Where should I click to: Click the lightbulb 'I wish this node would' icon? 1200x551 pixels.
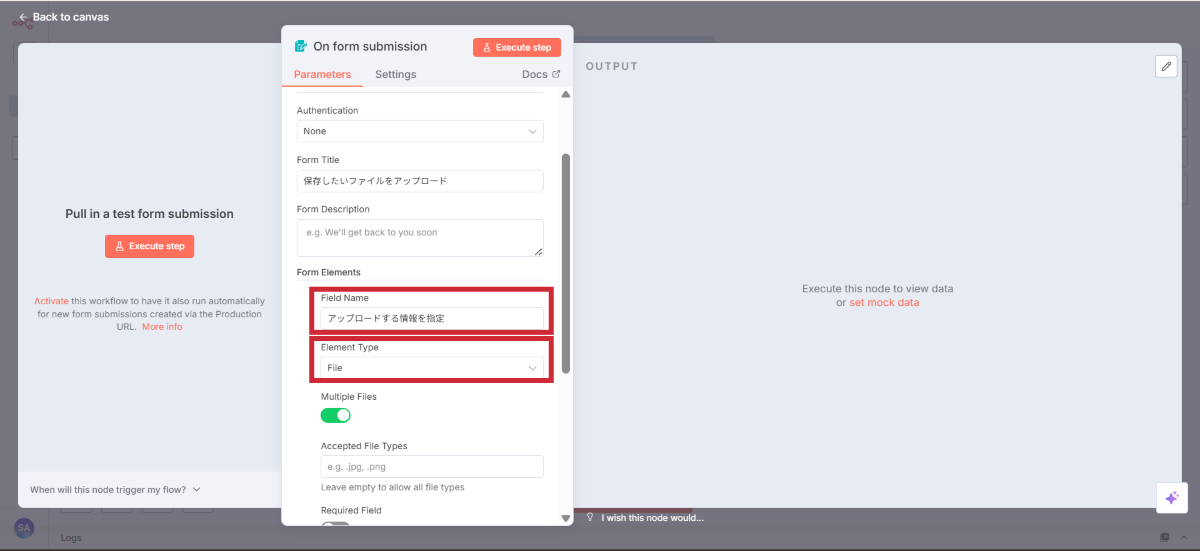pyautogui.click(x=590, y=518)
